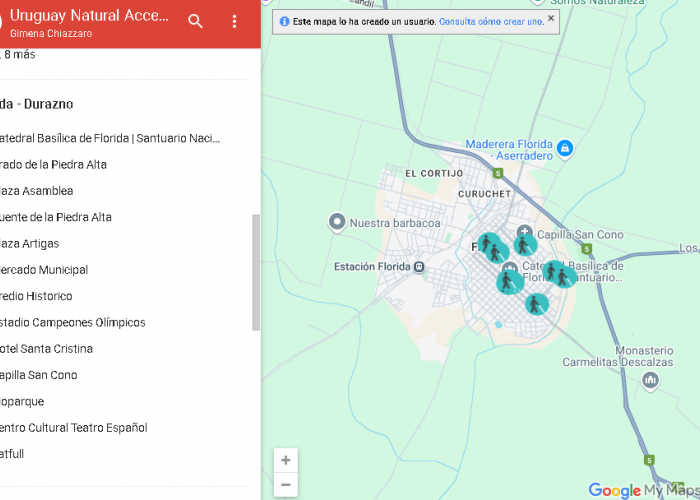Image resolution: width=700 pixels, height=500 pixels.
Task: Close the user-created map notice
Action: click(x=550, y=18)
